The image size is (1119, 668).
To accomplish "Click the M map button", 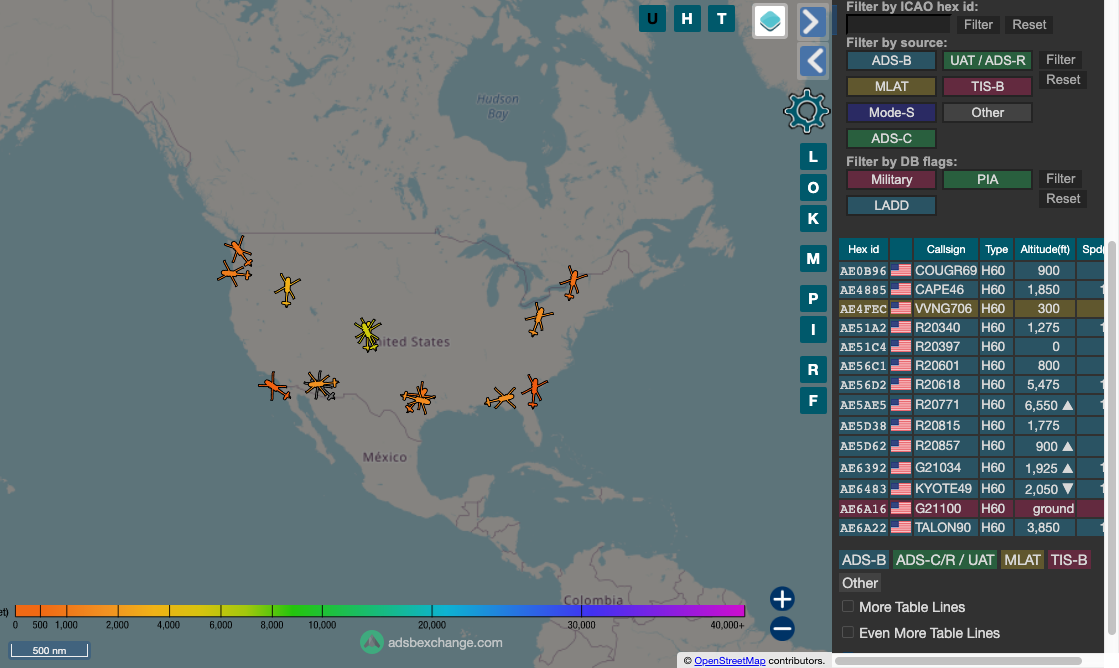I will (x=813, y=258).
